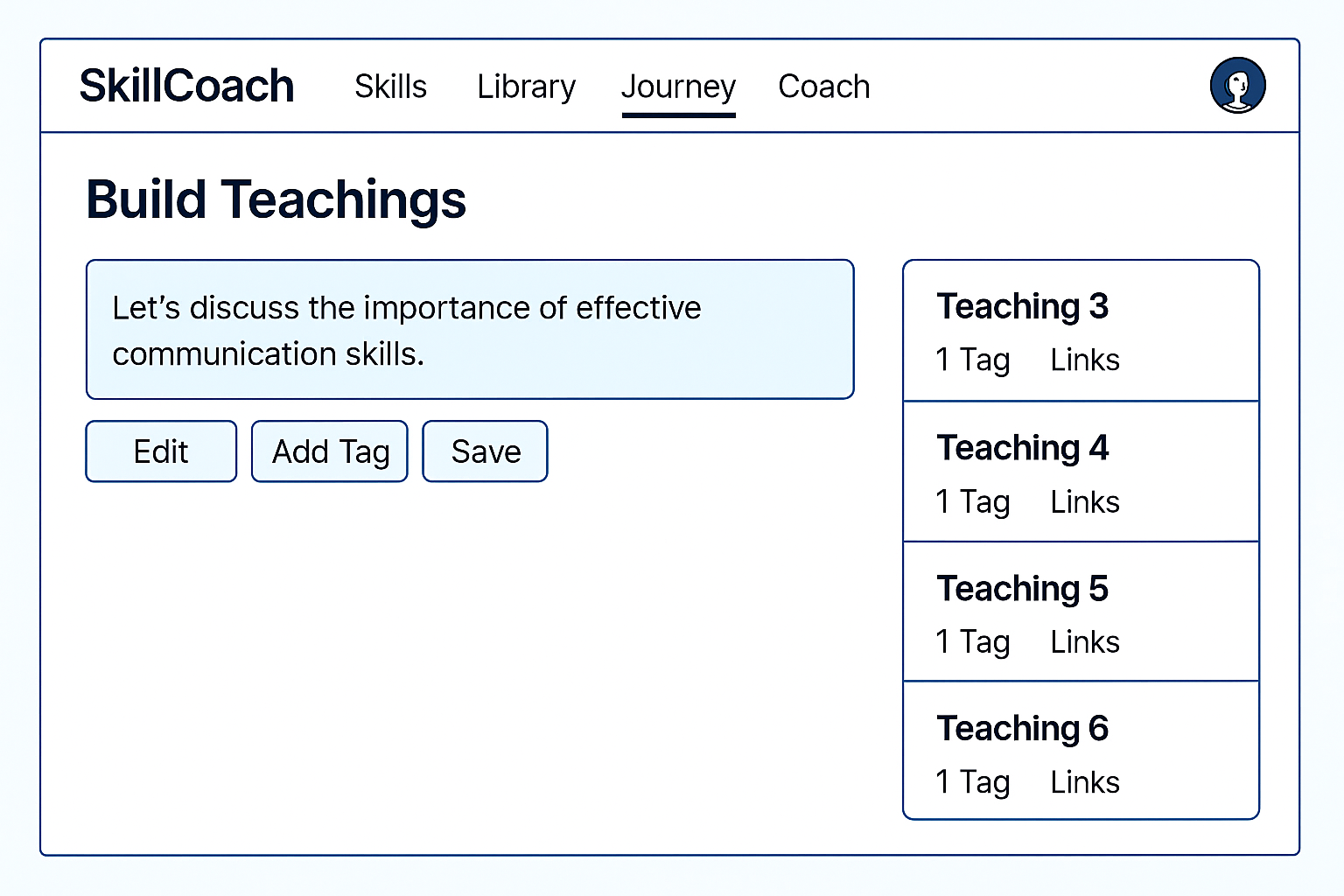Save the current teaching

tap(485, 451)
